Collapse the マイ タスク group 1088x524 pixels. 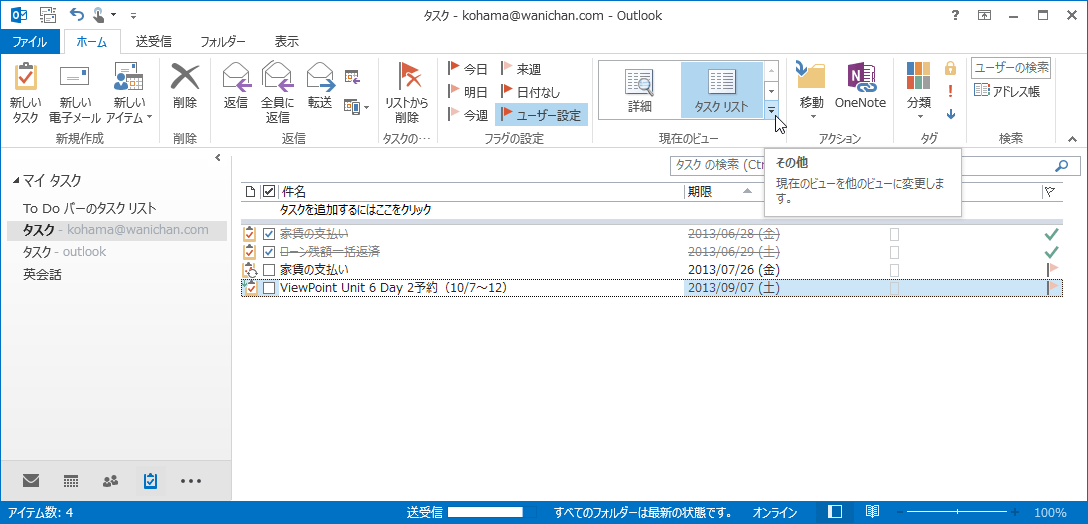[16, 181]
